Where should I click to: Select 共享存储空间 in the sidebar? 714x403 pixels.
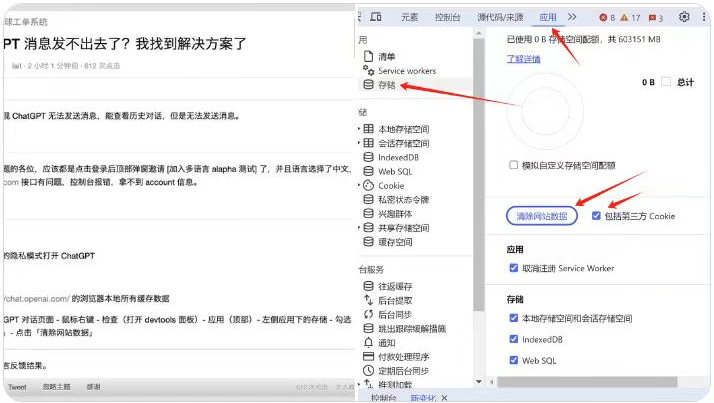403,228
